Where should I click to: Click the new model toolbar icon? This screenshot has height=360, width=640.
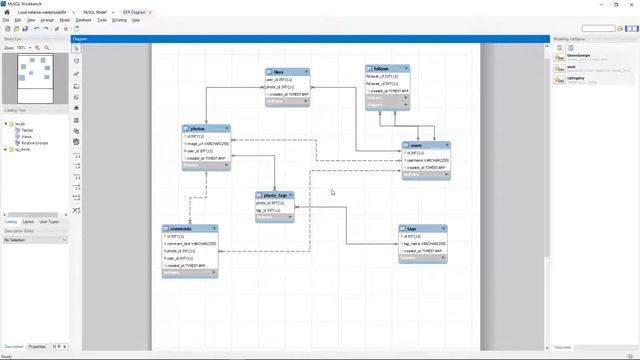[7, 29]
